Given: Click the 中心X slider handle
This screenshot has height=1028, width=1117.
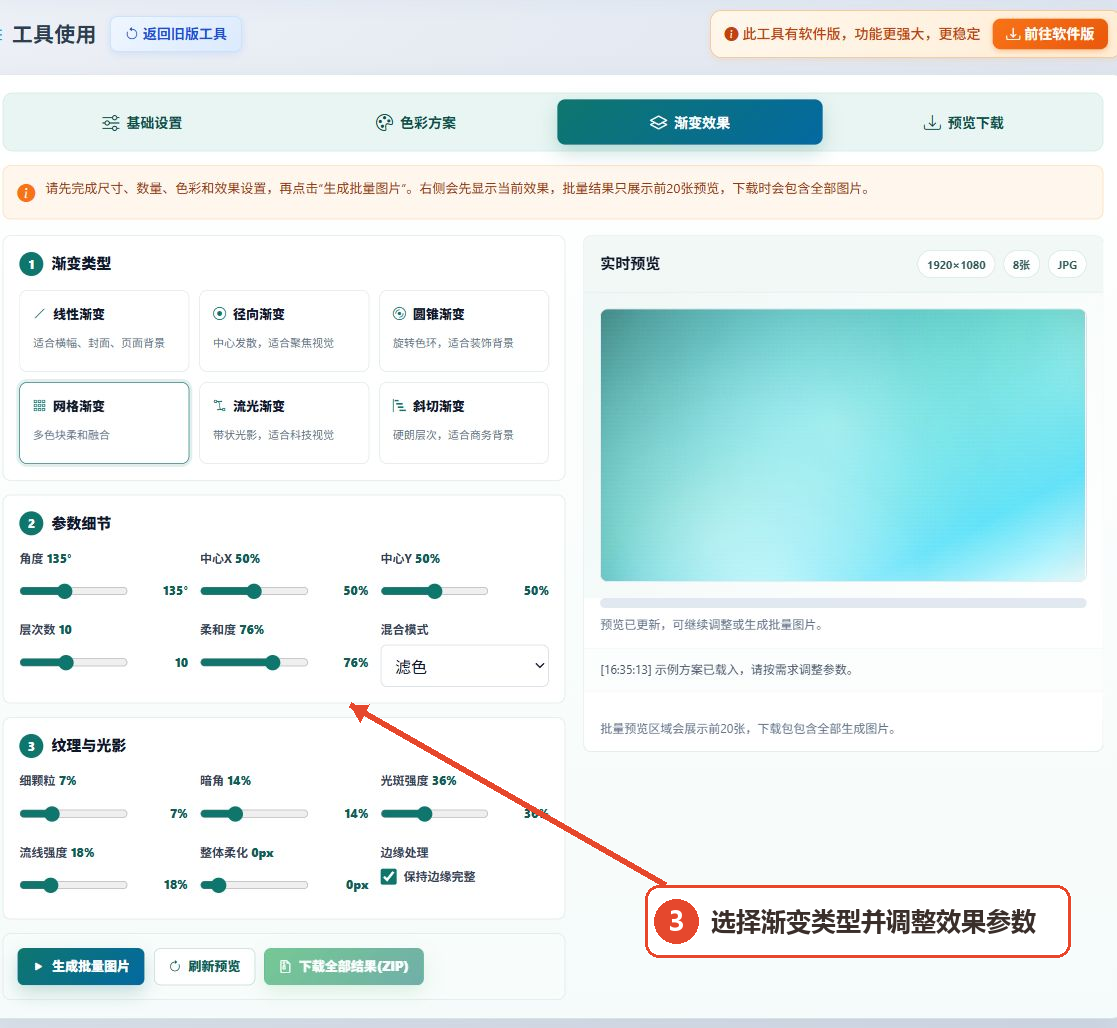Looking at the screenshot, I should (x=254, y=591).
